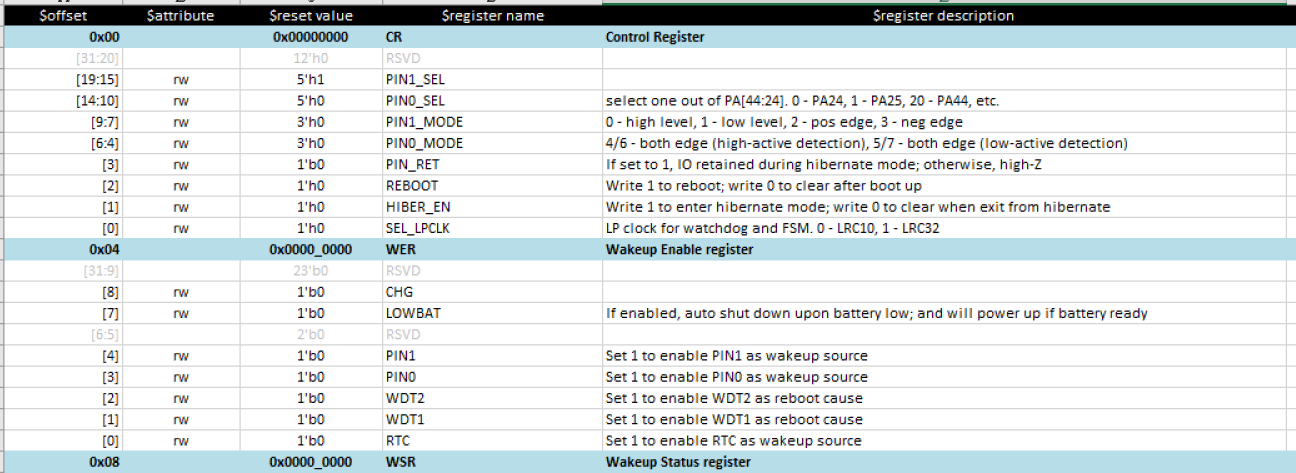Click the $reset value column header
The height and width of the screenshot is (473, 1296).
[x=310, y=16]
